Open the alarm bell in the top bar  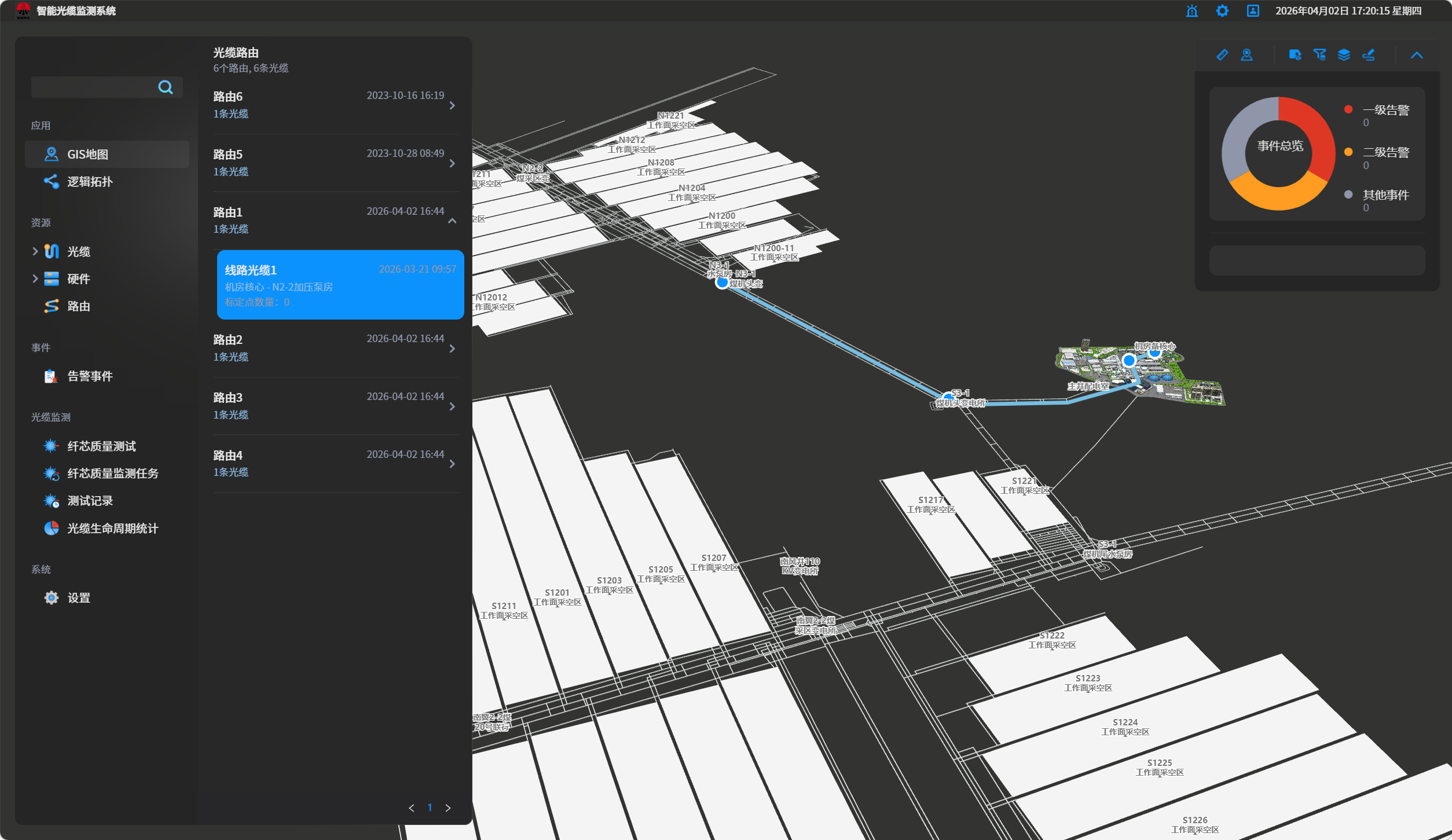point(1191,11)
